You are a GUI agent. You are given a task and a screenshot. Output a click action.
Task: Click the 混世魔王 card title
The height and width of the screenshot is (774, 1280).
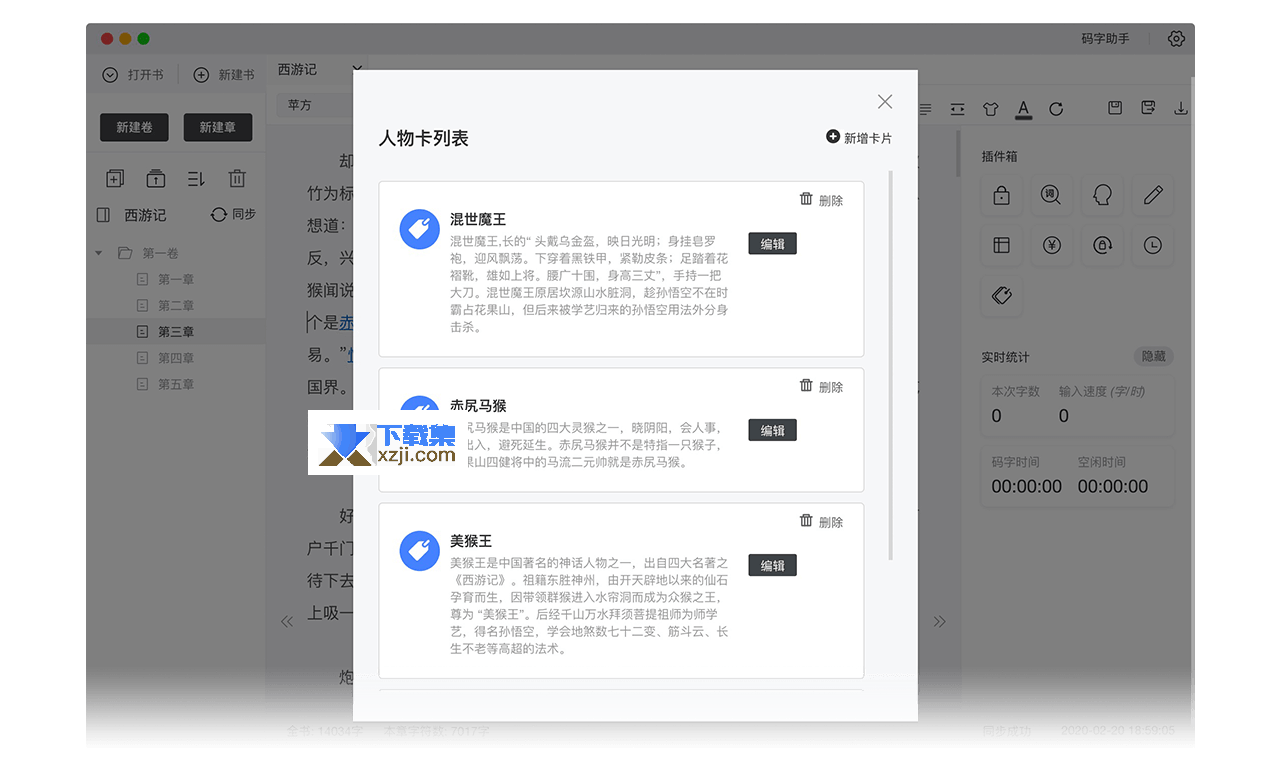tap(478, 219)
